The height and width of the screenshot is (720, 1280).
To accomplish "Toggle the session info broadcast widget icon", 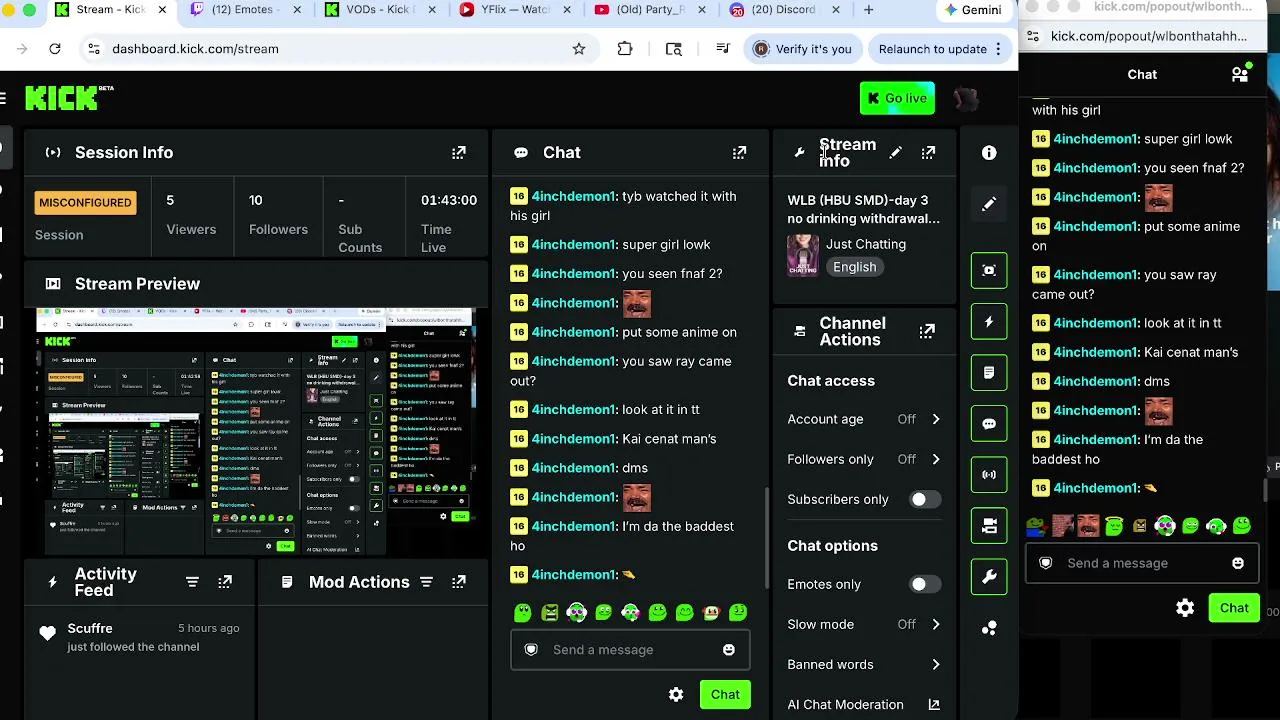I will click(x=989, y=475).
